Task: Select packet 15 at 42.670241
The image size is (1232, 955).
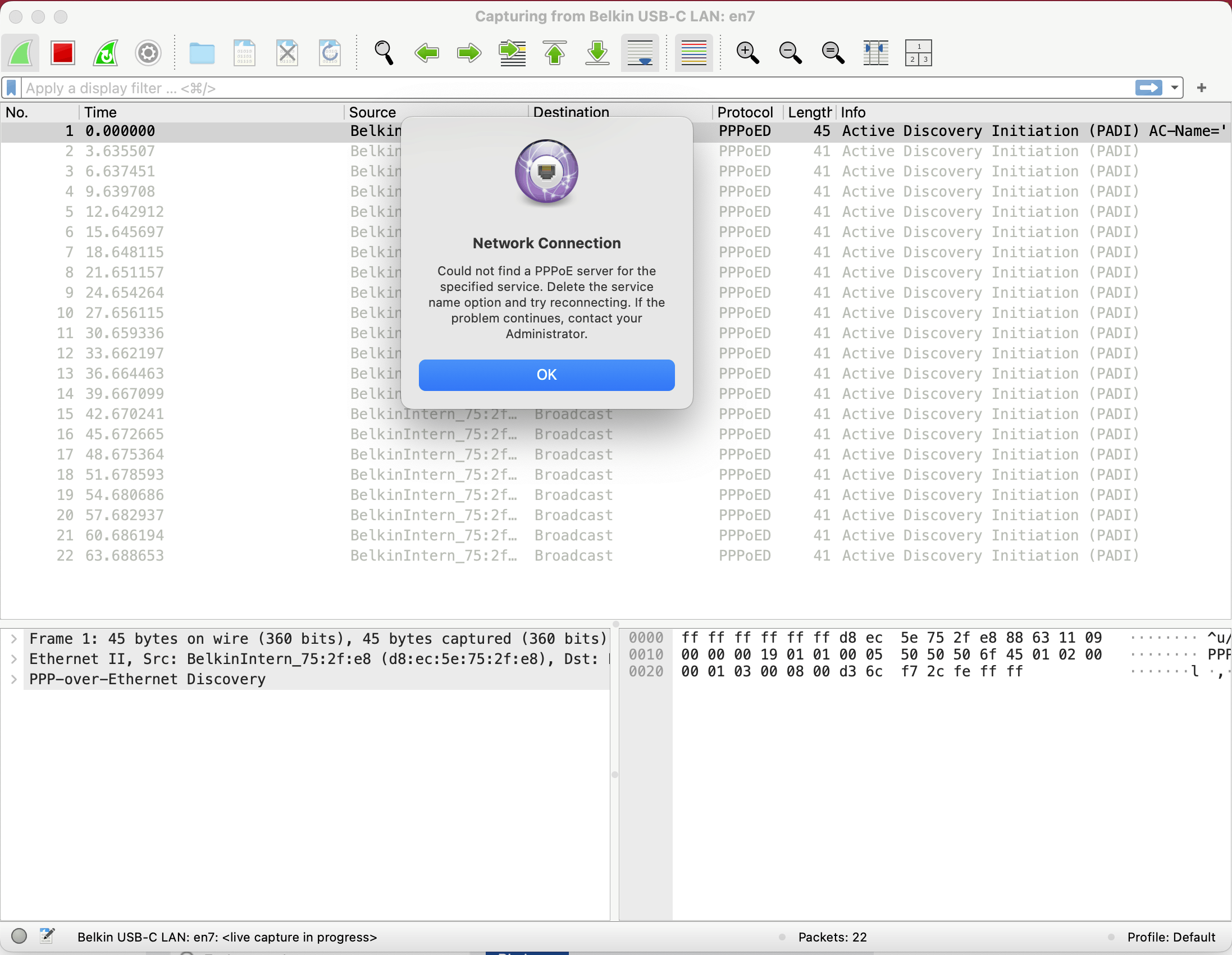Action: click(x=616, y=413)
